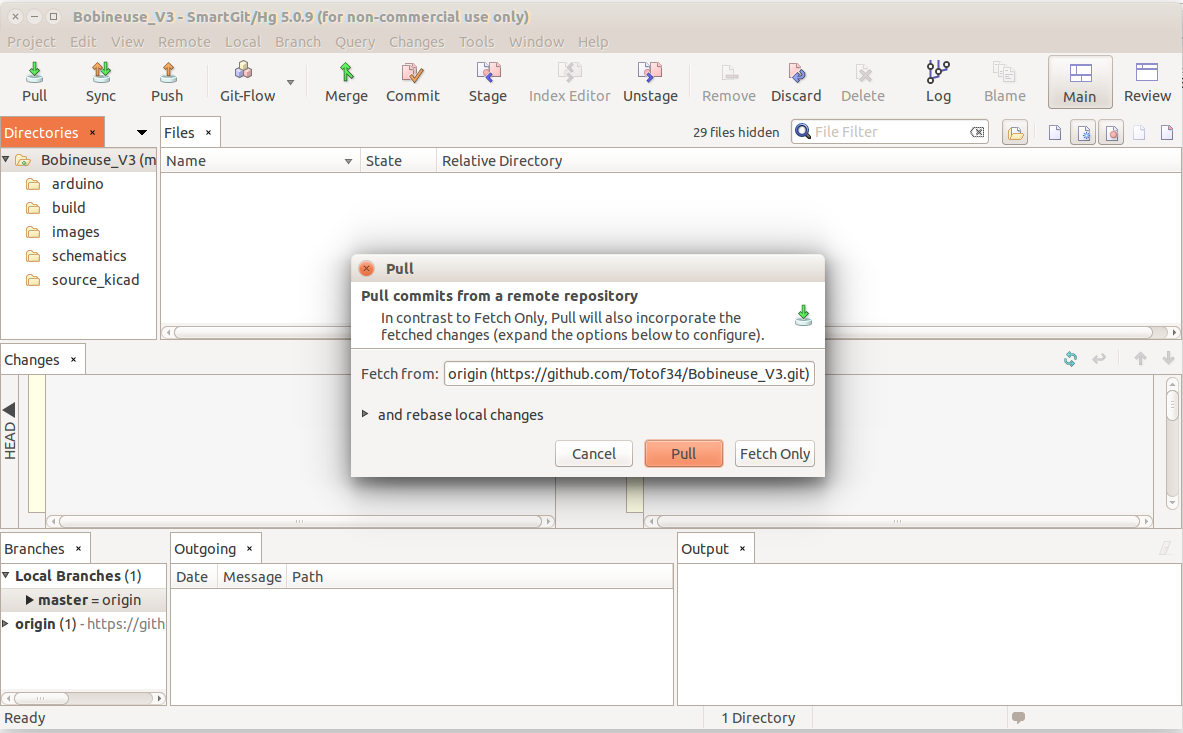Open the Tools menu

[x=476, y=41]
